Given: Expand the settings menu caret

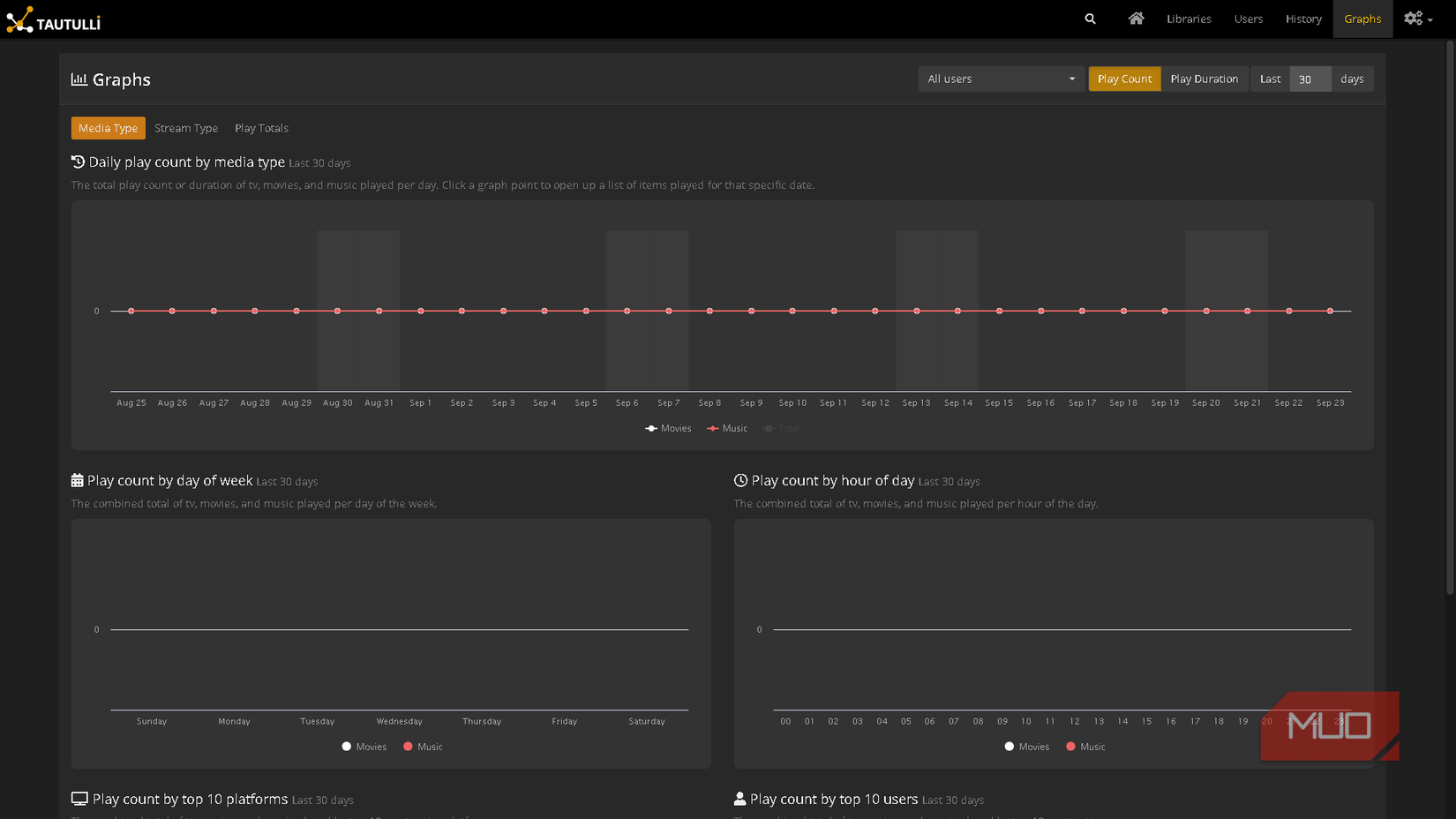Looking at the screenshot, I should point(1430,20).
